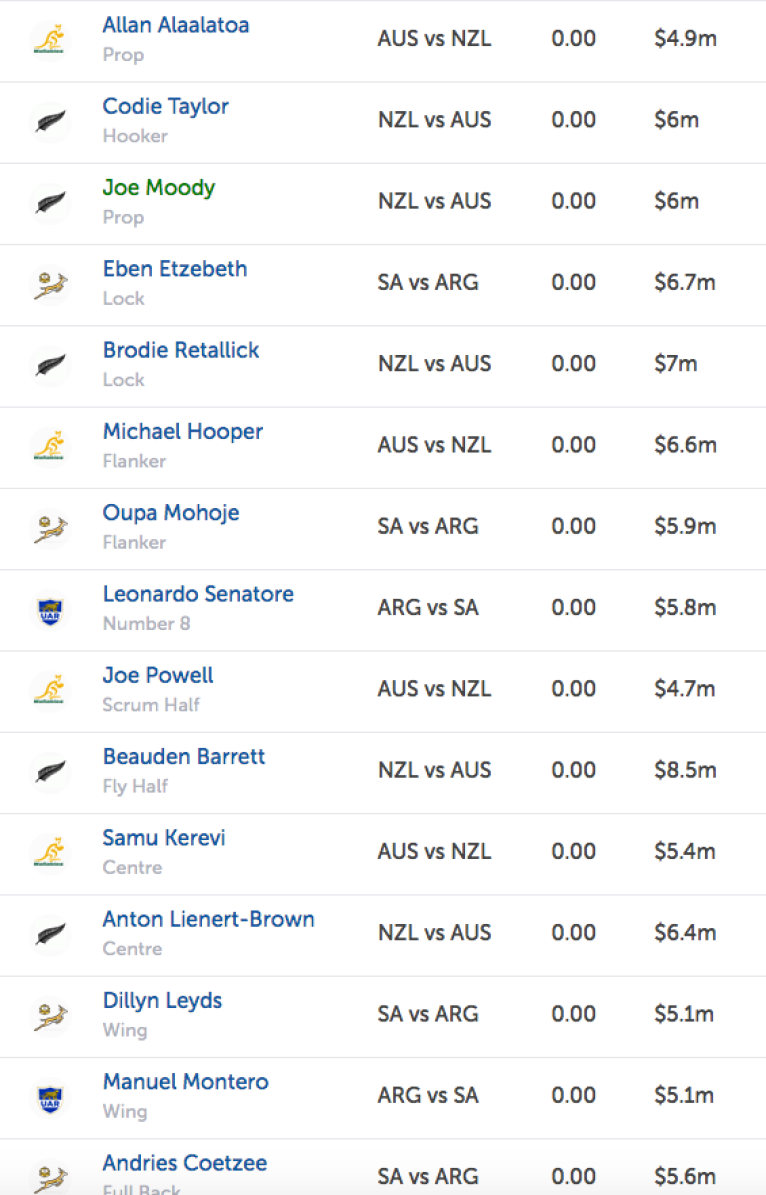Open Joe Powell's player link
Screen dimensions: 766x1195
(158, 675)
